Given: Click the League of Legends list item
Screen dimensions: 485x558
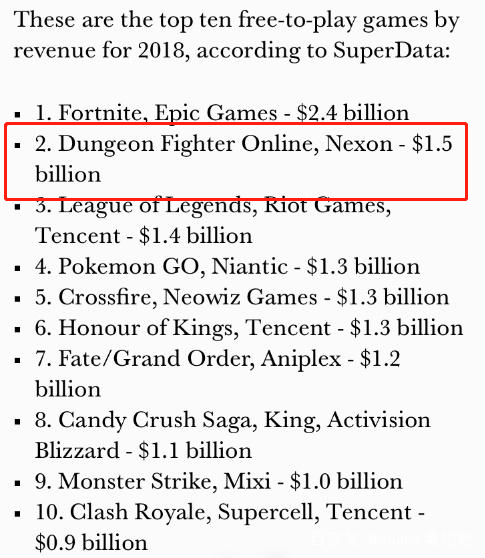Looking at the screenshot, I should [x=213, y=221].
